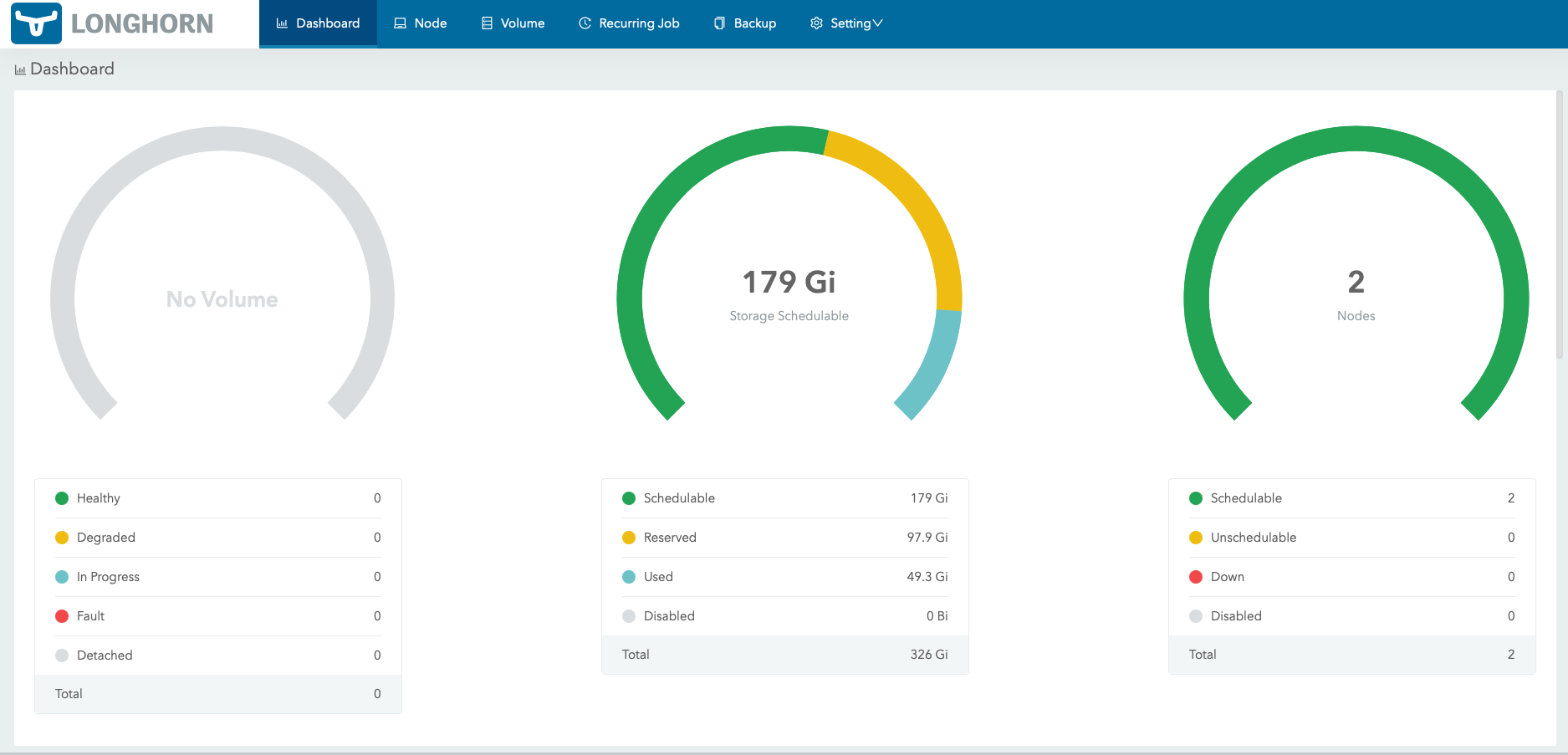Click the bar-chart icon in the Dashboard tab
Screen dimensions: 1568x755
tap(283, 23)
